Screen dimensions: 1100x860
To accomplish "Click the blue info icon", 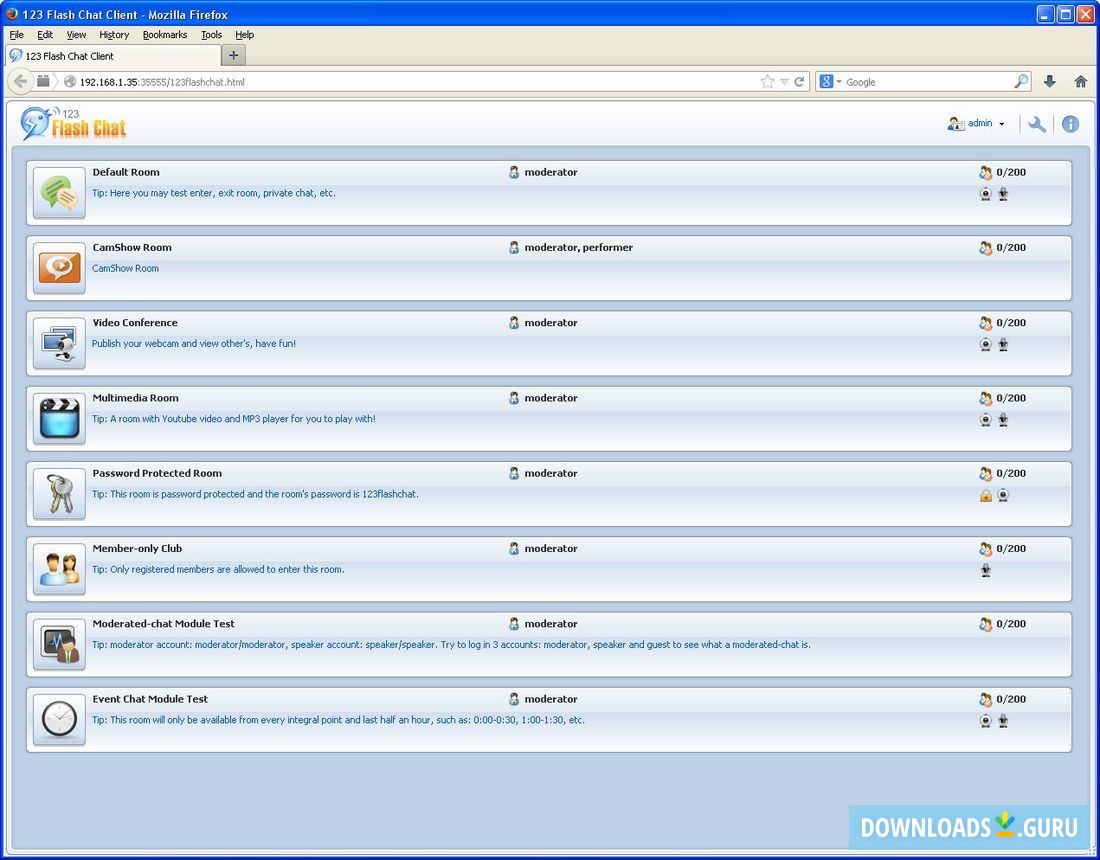I will 1070,124.
